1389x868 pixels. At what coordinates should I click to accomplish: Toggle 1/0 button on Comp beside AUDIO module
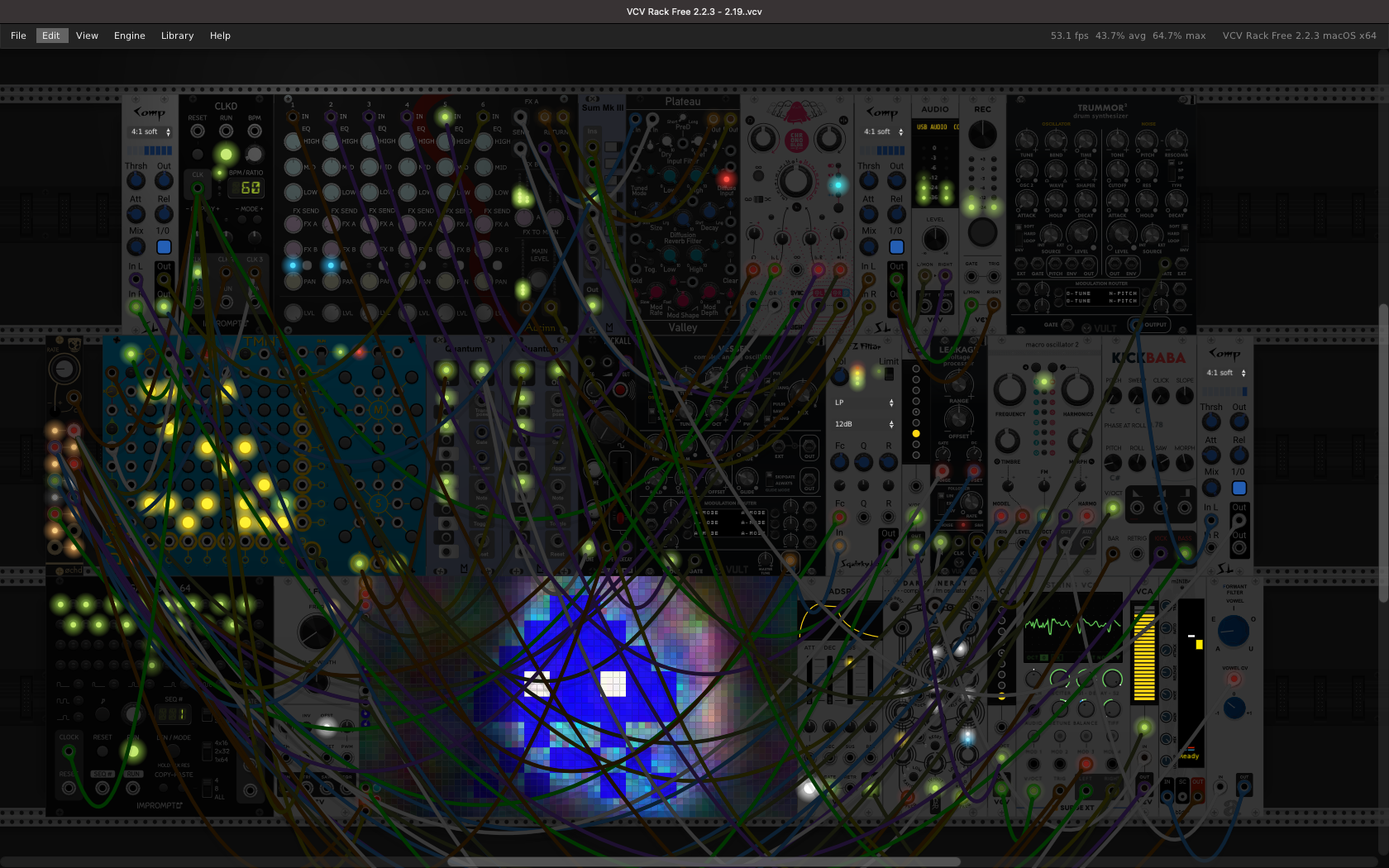tap(896, 246)
